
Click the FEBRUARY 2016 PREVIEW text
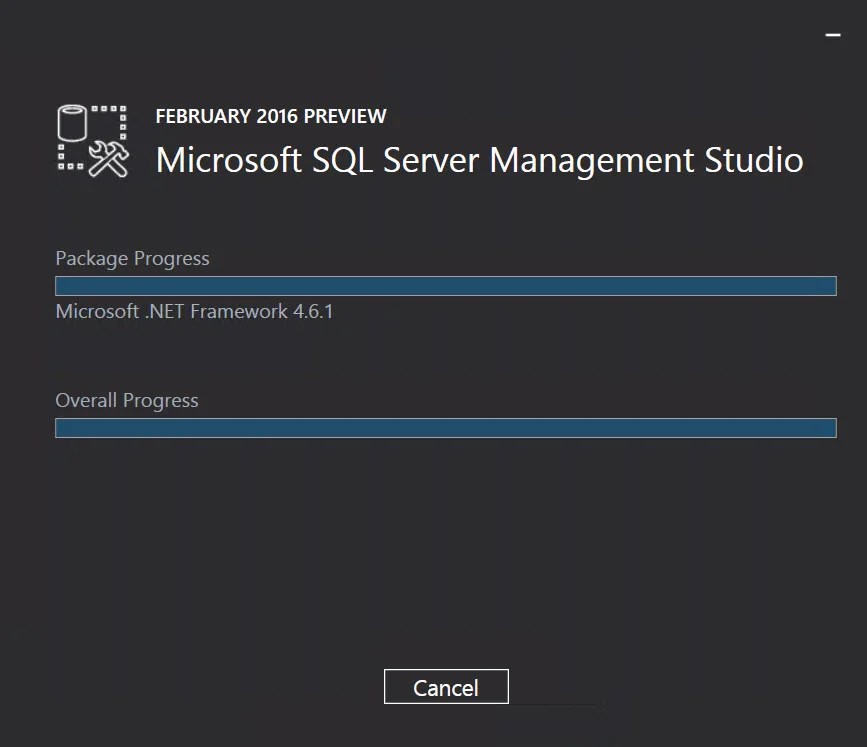[x=270, y=116]
